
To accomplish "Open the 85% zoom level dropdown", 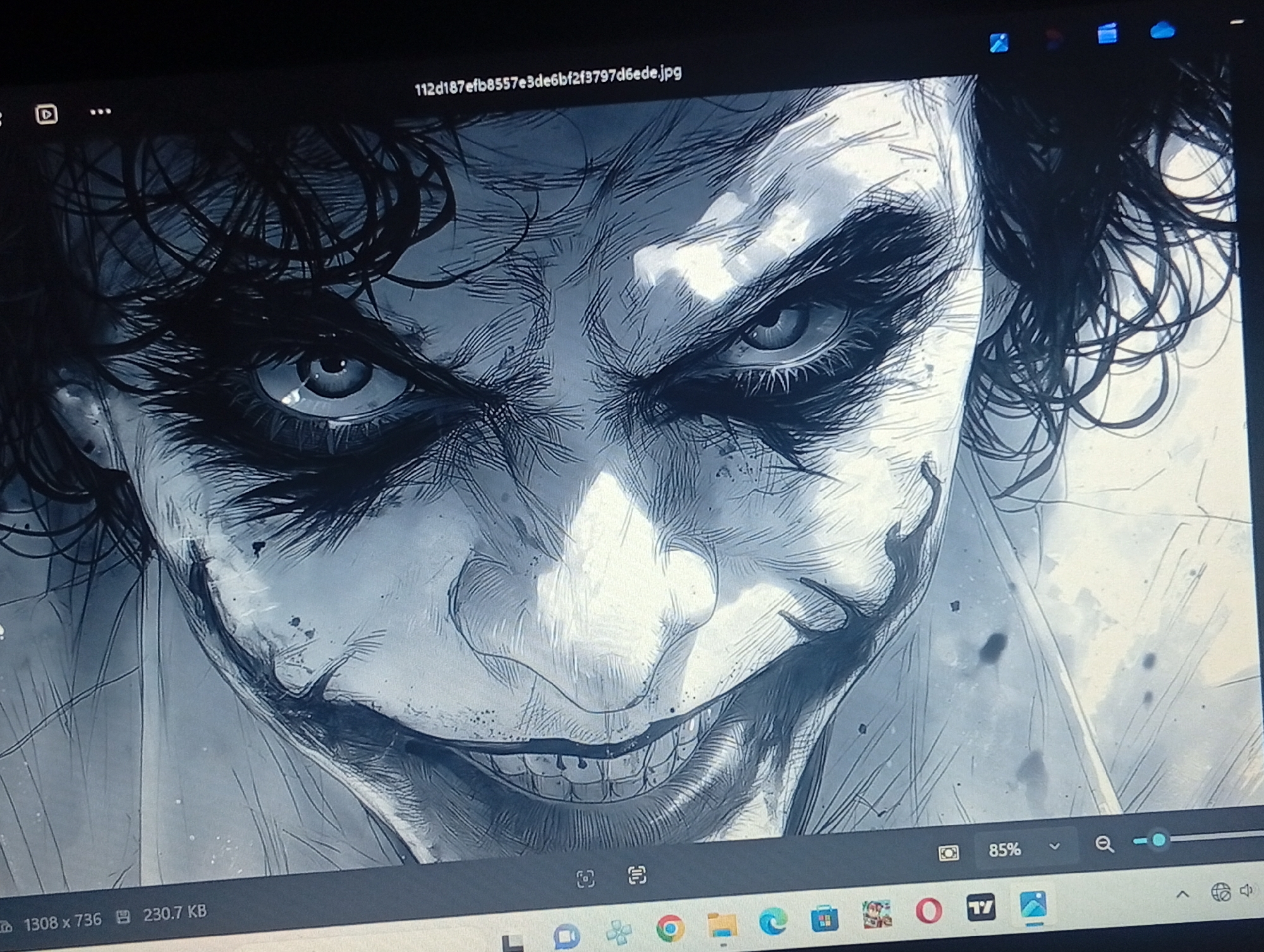I will (x=1024, y=849).
